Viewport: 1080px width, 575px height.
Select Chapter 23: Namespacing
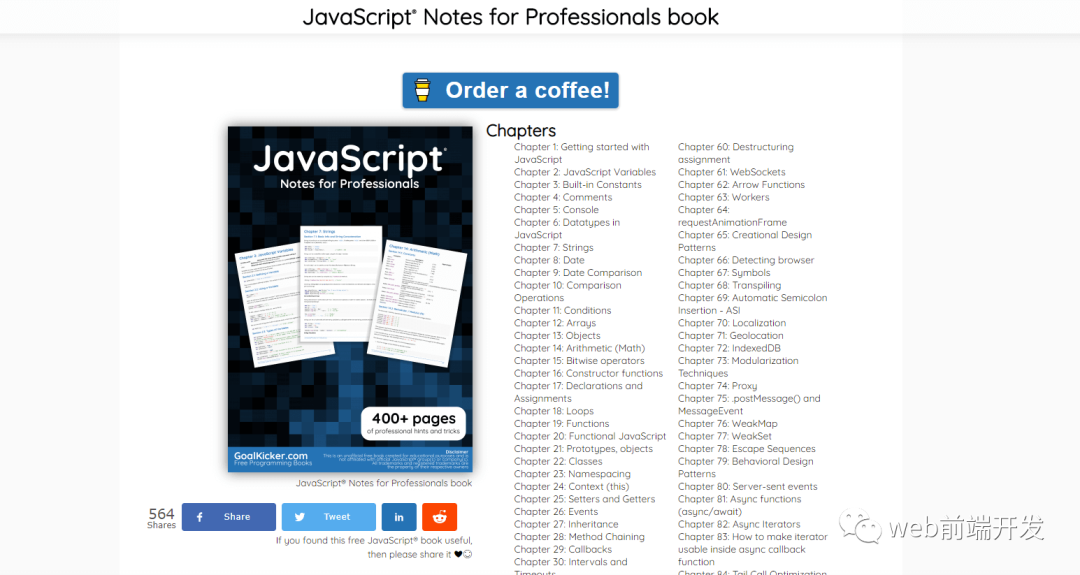[x=572, y=474]
